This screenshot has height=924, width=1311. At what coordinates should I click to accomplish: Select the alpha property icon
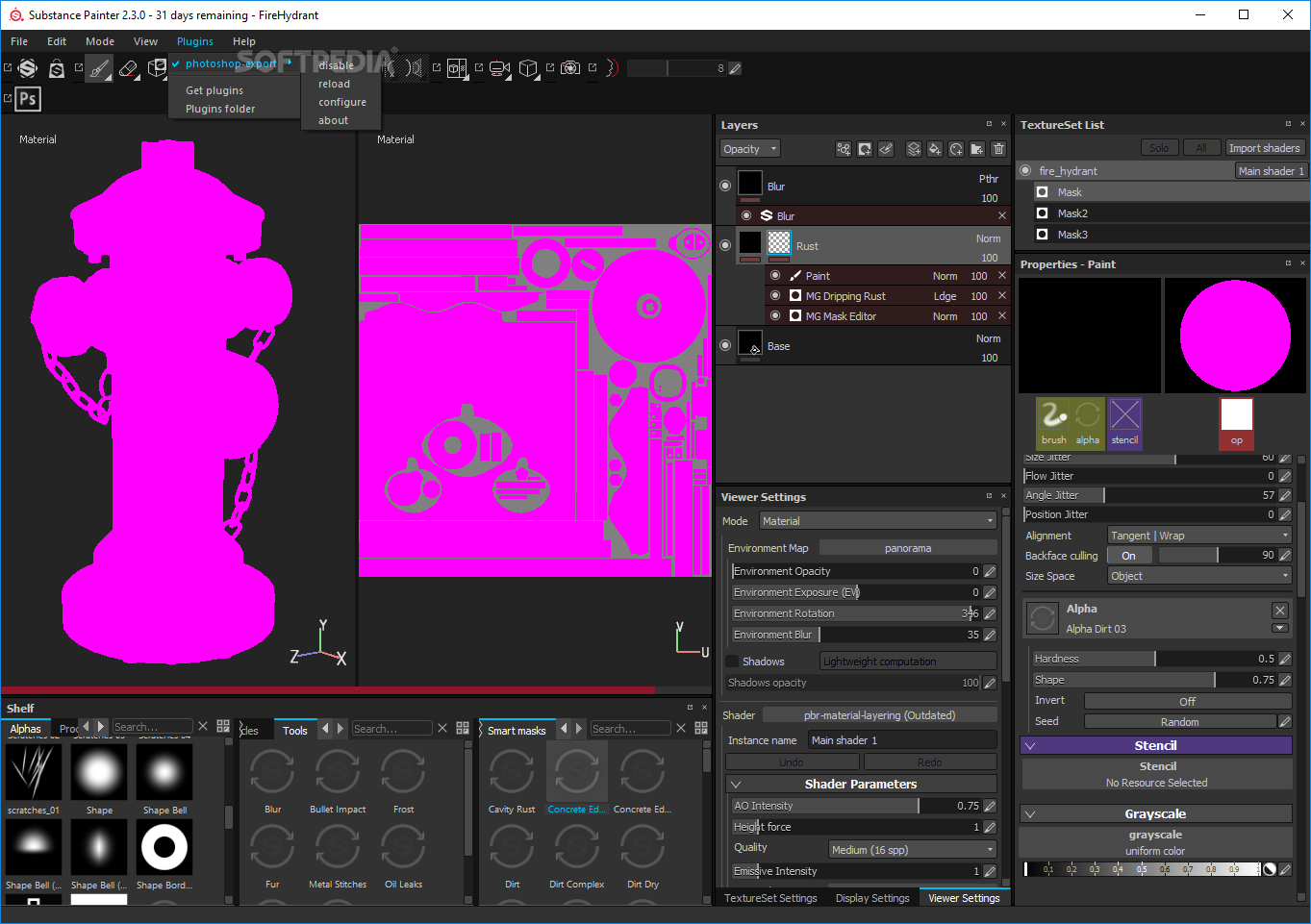click(x=1088, y=422)
